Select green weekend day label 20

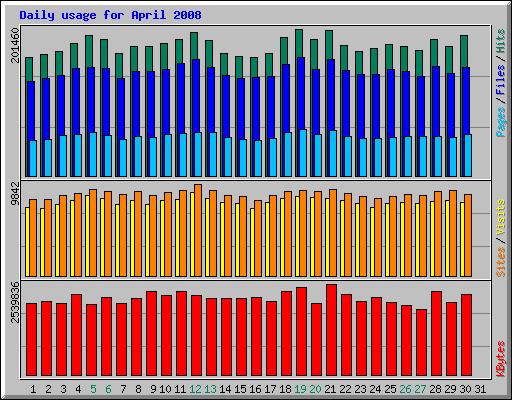[315, 389]
